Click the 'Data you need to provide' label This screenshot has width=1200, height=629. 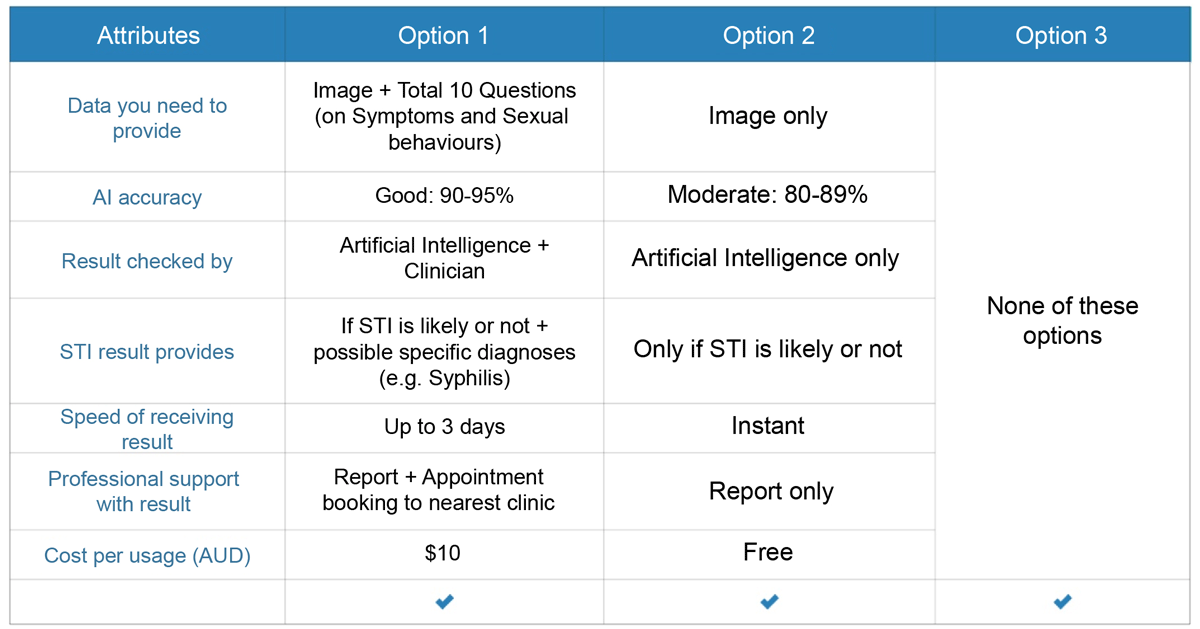point(147,118)
